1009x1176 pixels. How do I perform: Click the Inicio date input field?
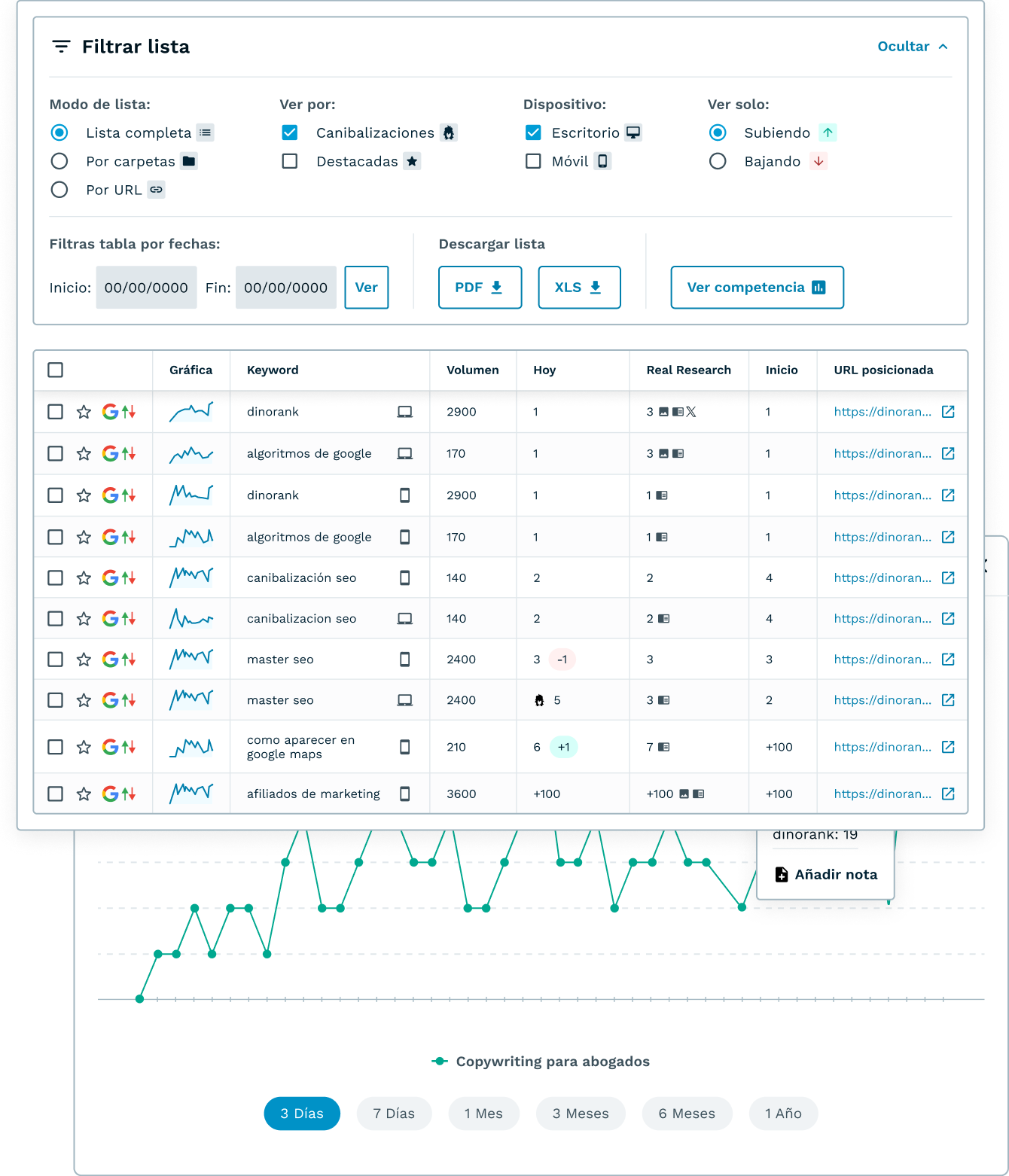click(x=146, y=288)
